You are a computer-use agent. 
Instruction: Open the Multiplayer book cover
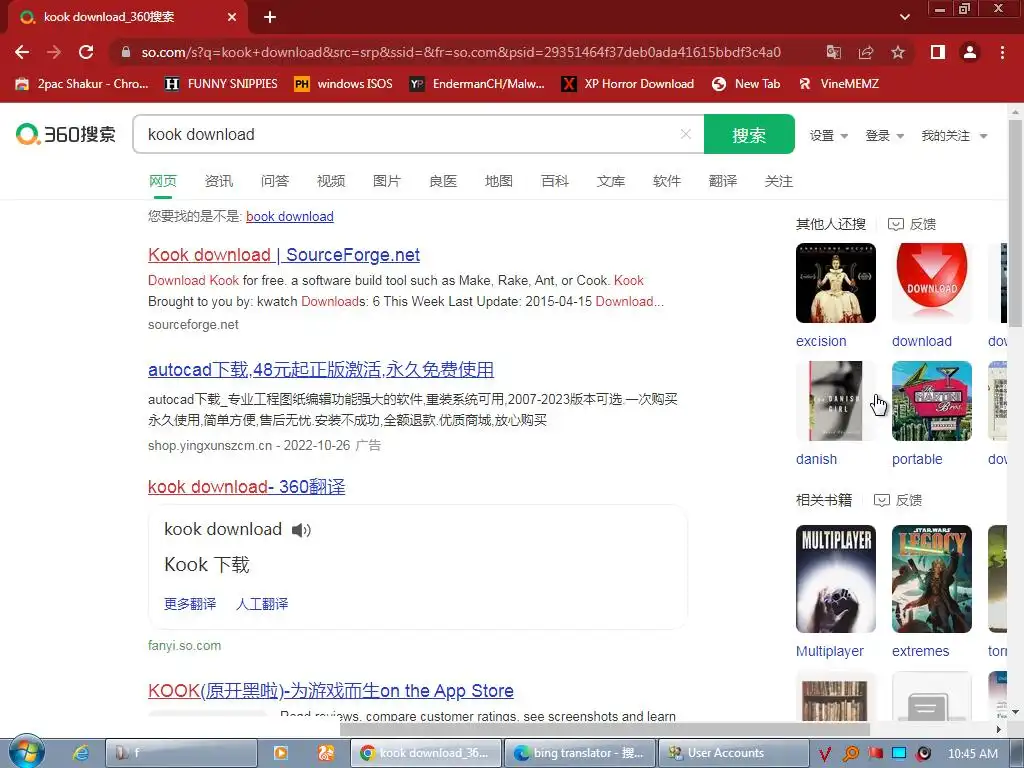836,579
